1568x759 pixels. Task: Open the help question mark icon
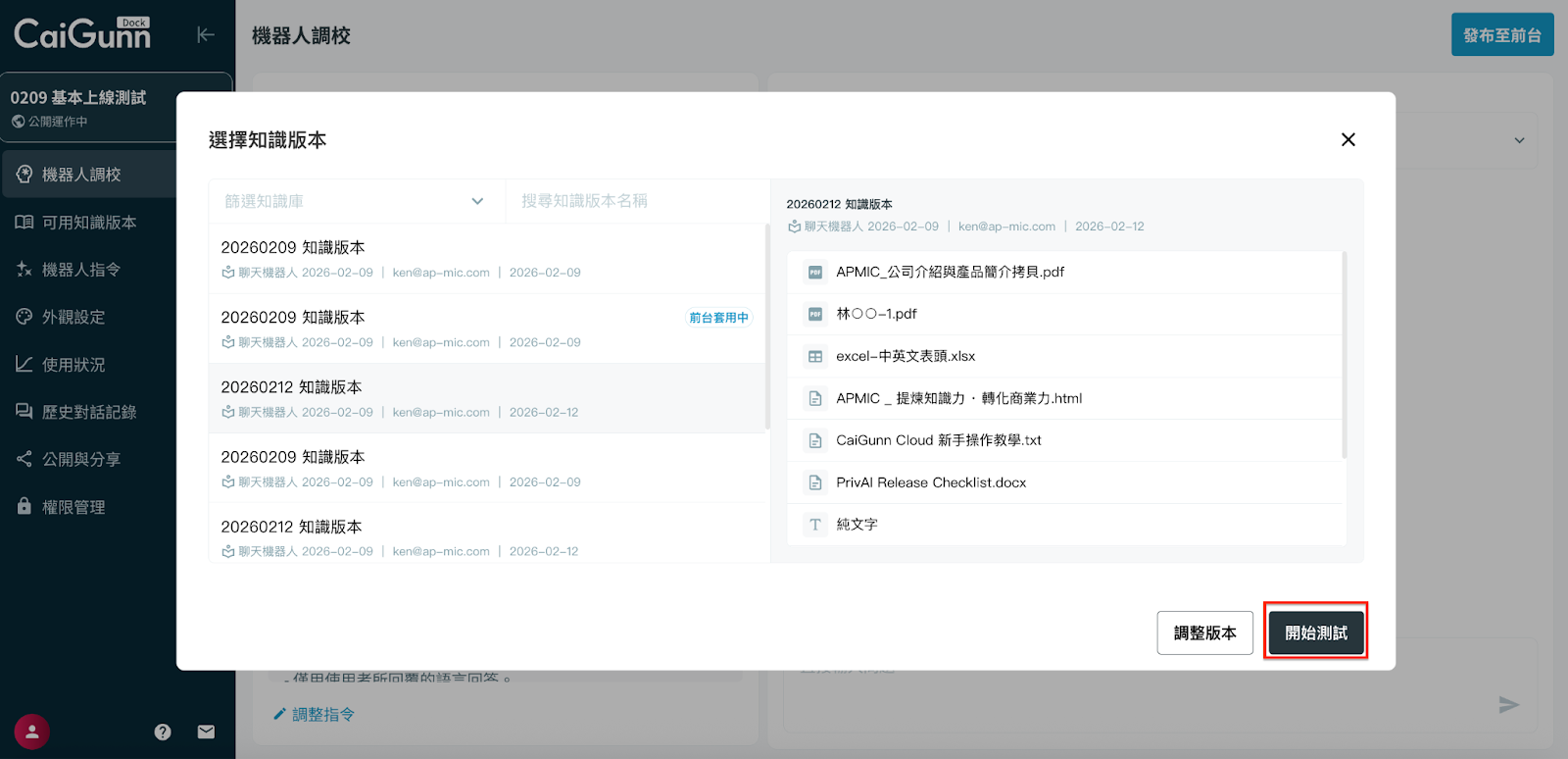click(163, 732)
